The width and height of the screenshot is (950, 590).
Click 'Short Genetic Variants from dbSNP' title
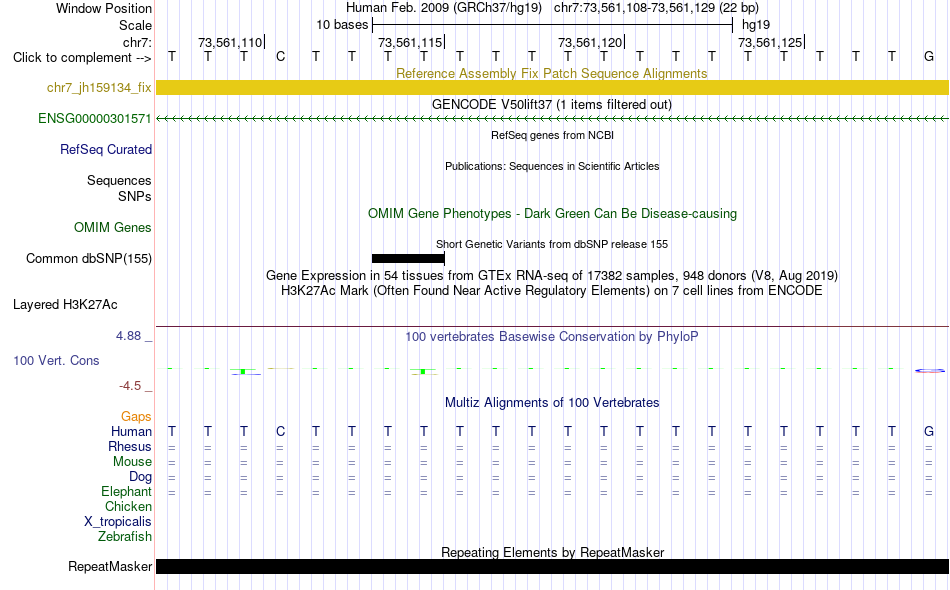[552, 244]
